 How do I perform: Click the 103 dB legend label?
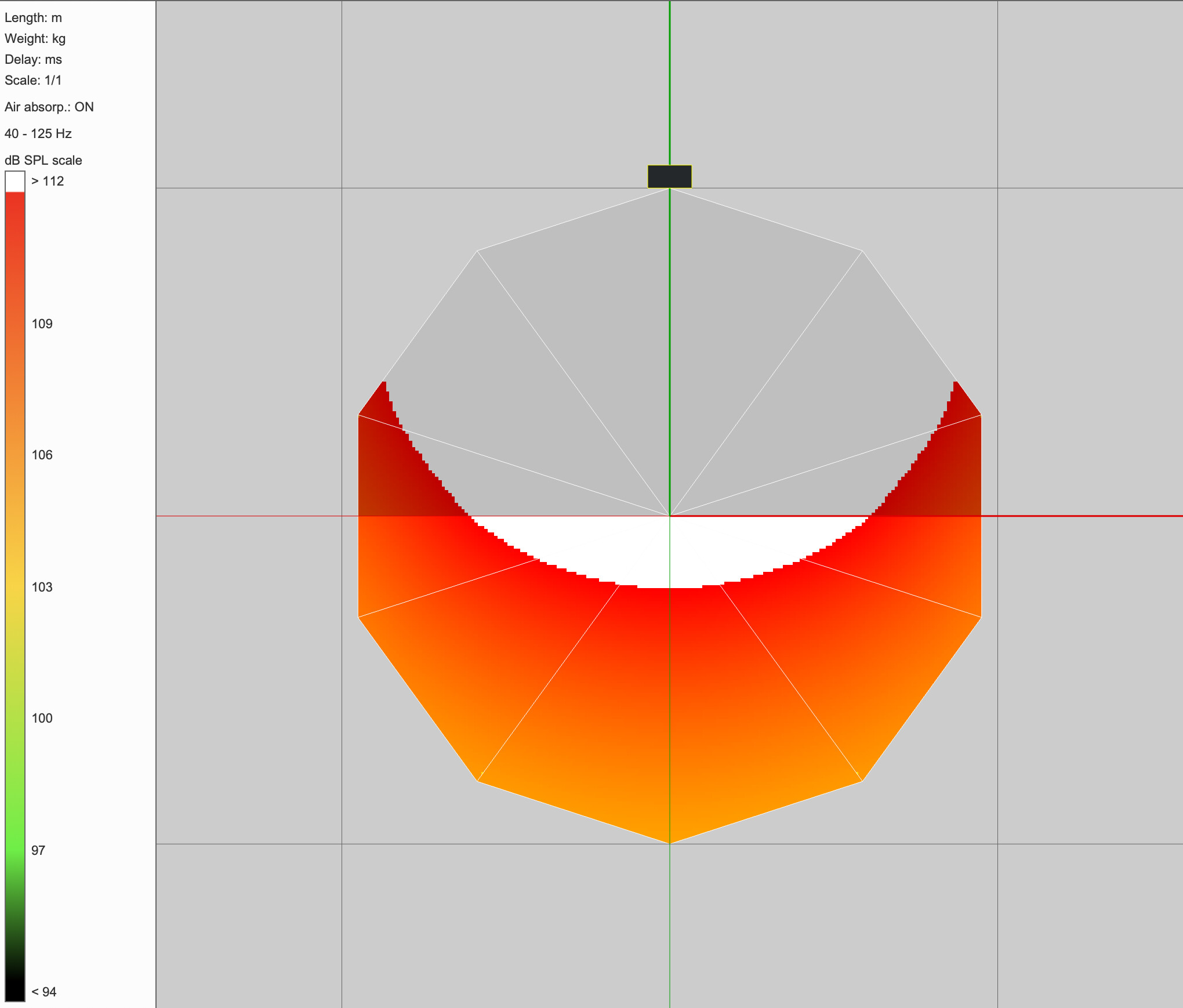click(42, 587)
